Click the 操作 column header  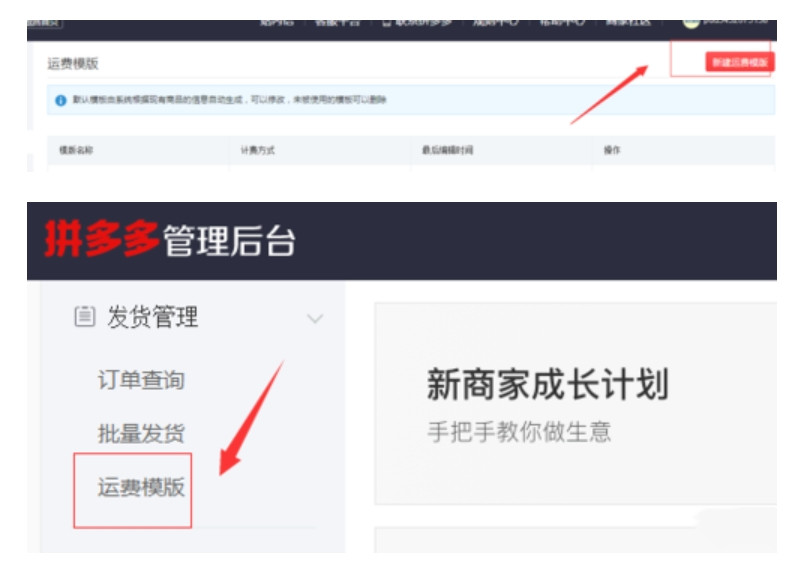612,150
